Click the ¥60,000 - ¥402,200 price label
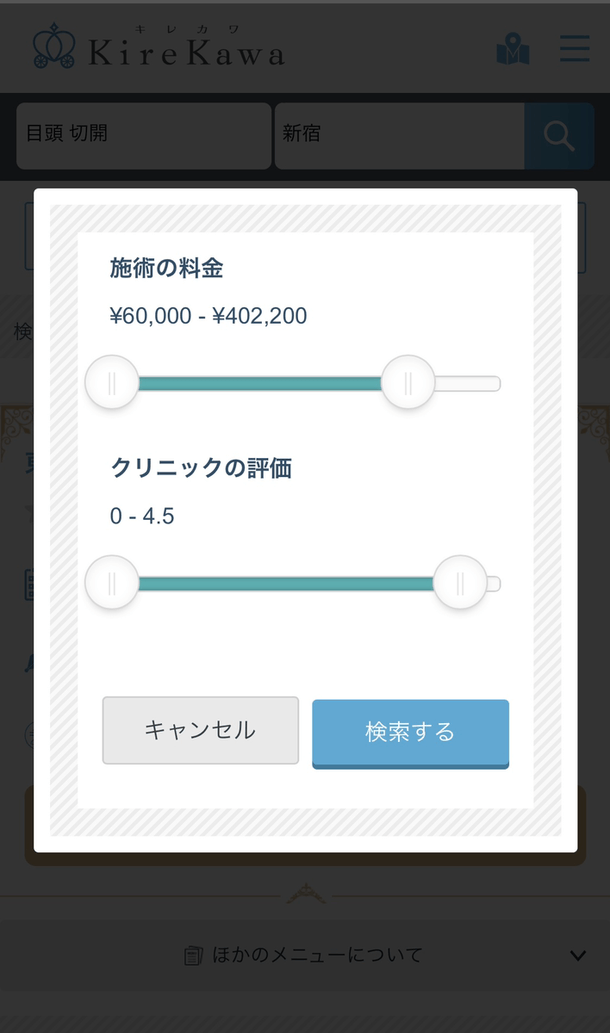 (207, 315)
